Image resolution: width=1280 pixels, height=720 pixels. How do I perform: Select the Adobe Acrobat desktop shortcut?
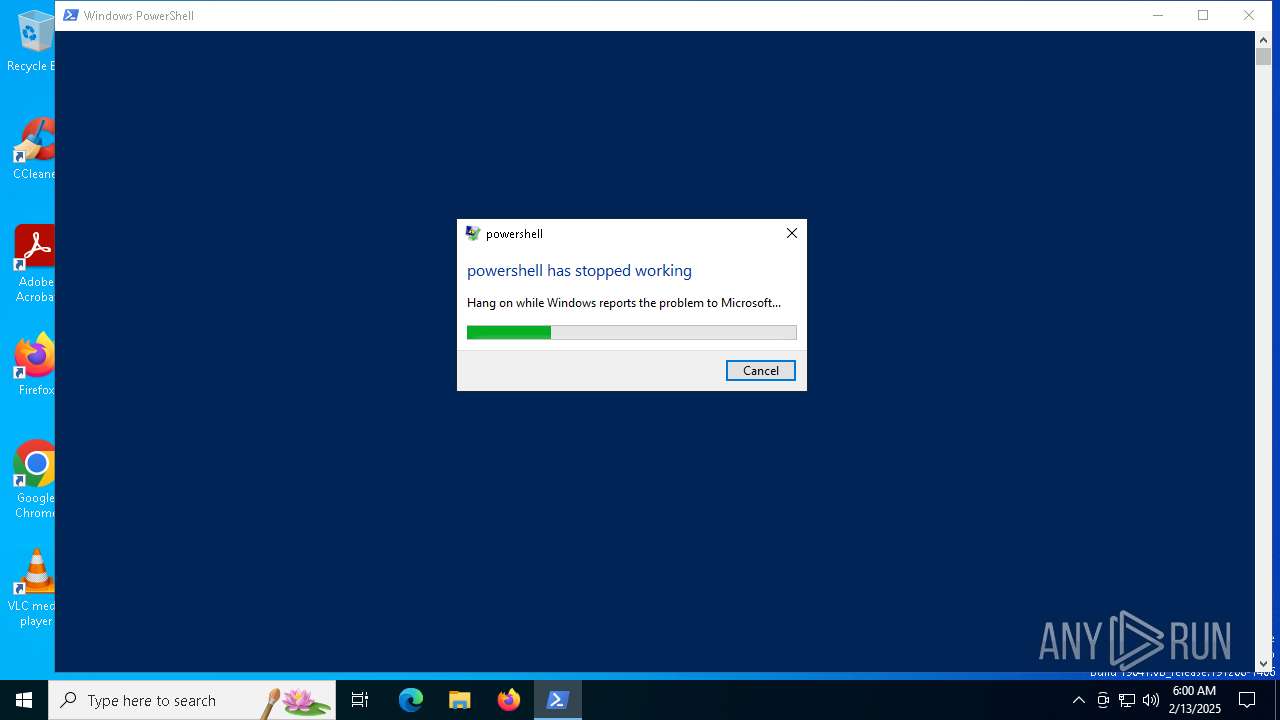[x=32, y=264]
